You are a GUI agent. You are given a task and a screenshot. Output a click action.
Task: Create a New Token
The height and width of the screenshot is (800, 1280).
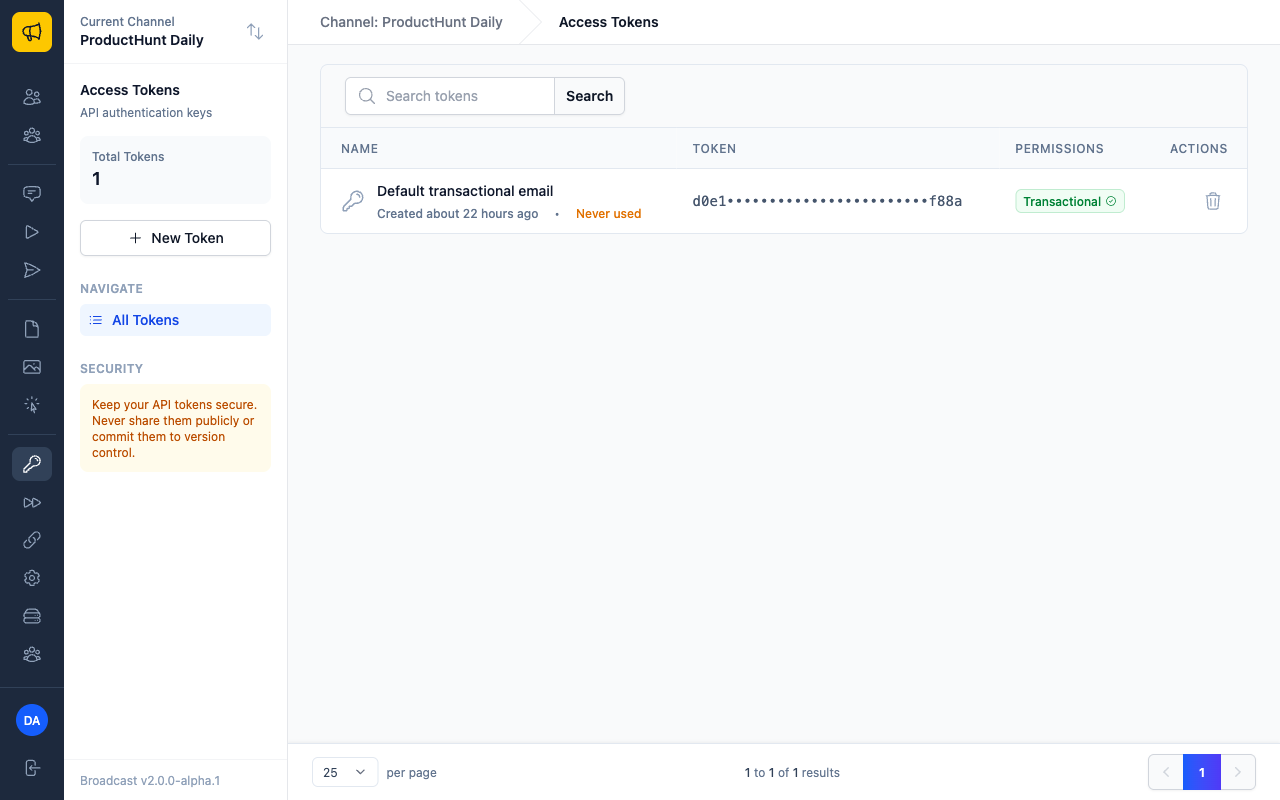(x=175, y=238)
